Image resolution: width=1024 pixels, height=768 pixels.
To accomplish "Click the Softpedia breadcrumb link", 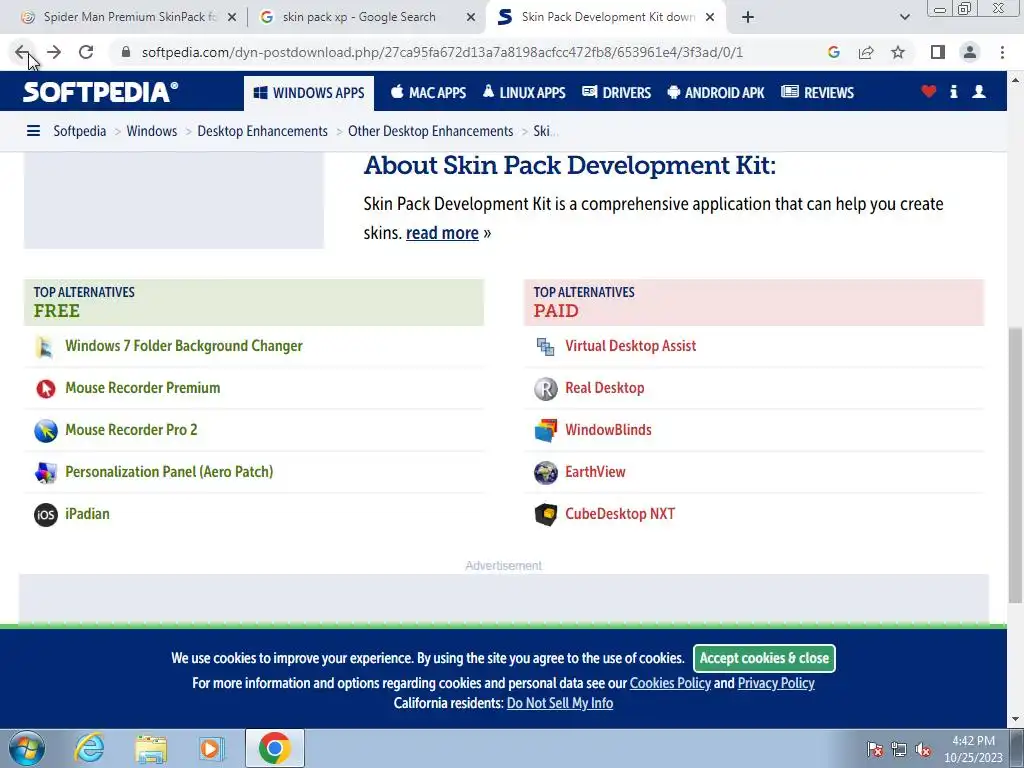I will 80,131.
